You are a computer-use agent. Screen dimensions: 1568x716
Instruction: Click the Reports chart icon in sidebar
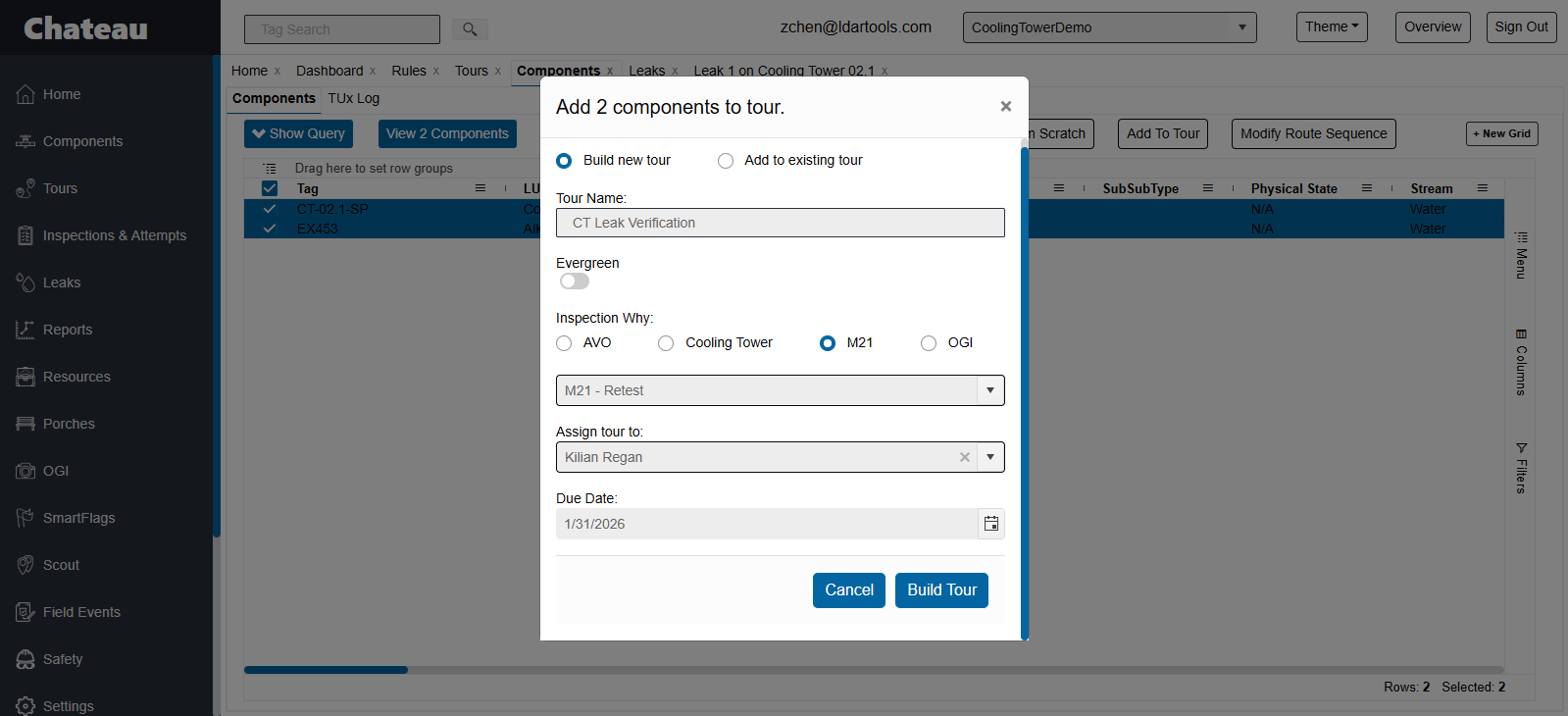pyautogui.click(x=25, y=330)
